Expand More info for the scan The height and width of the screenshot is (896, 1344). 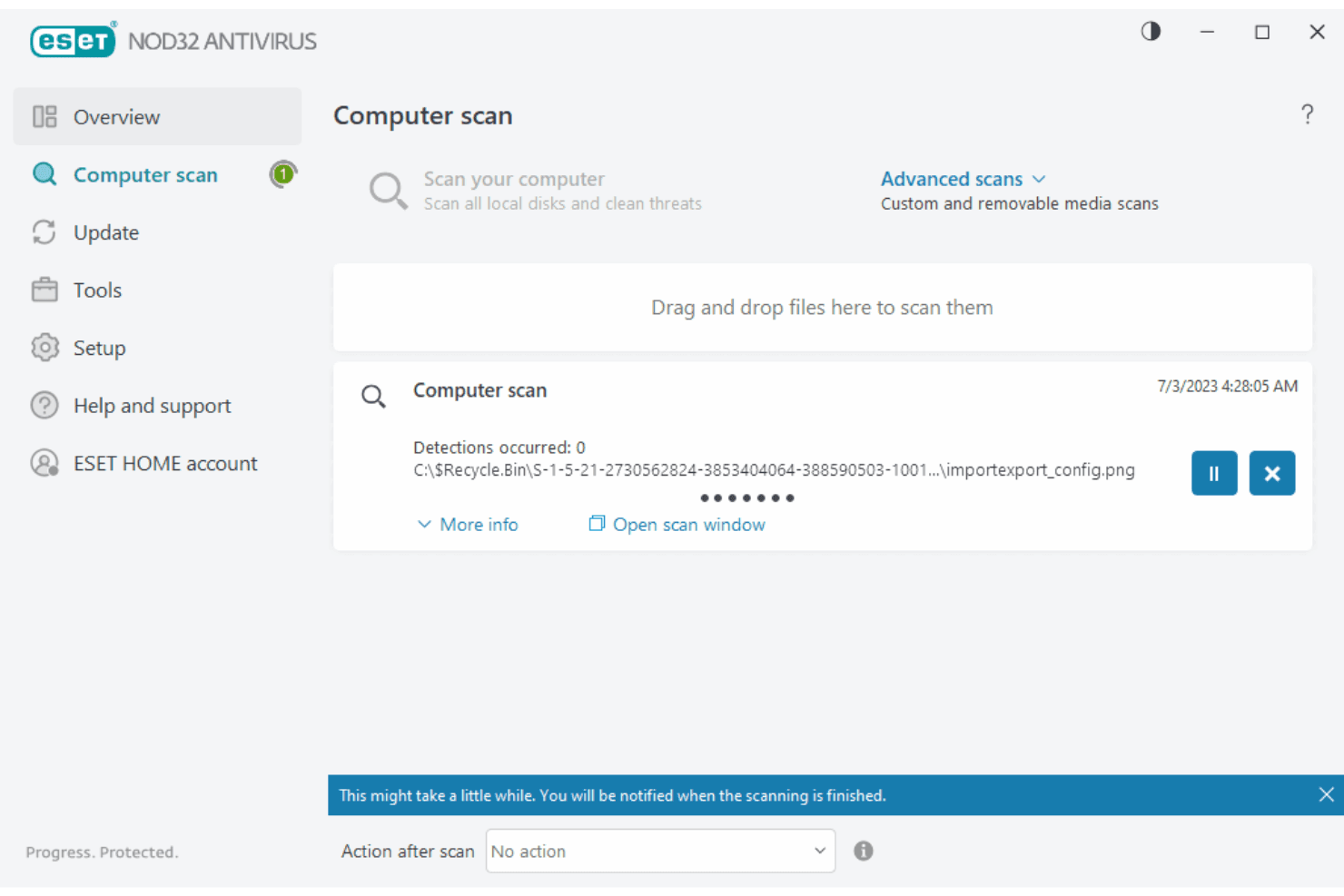pyautogui.click(x=468, y=525)
